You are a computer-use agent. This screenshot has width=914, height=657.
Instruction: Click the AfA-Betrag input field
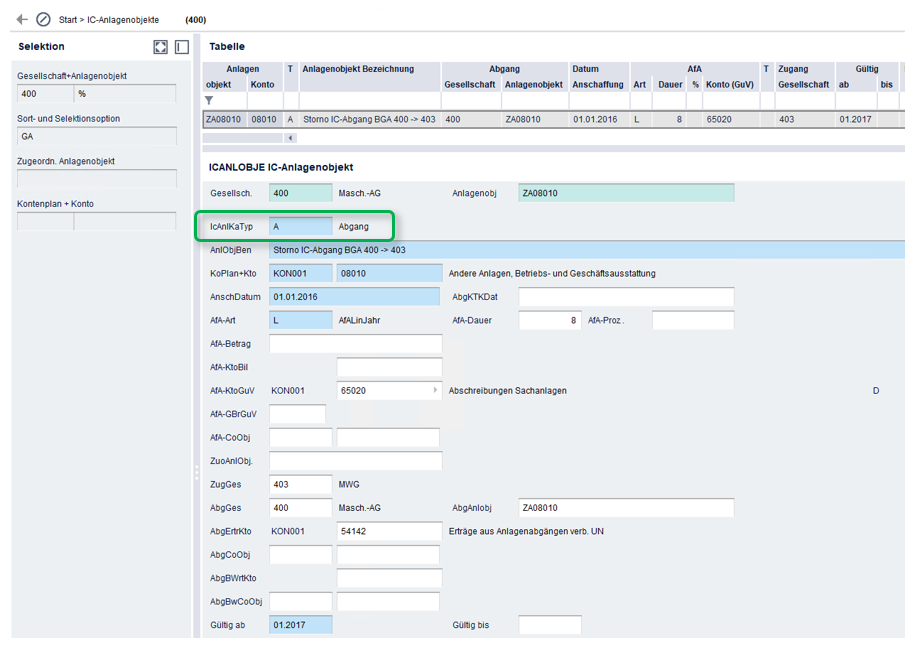(356, 344)
